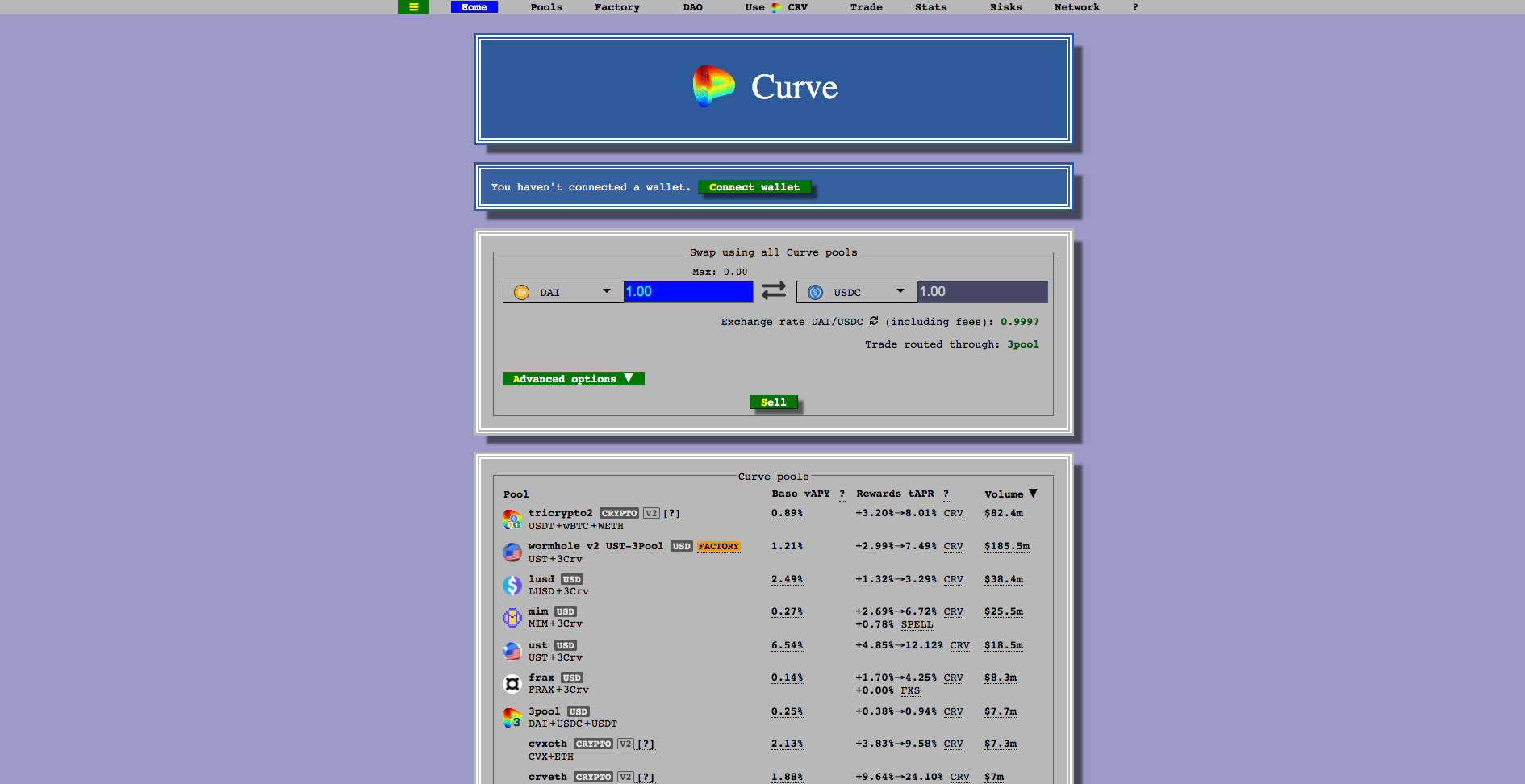Open the Network menu item
The width and height of the screenshot is (1525, 784).
click(x=1076, y=7)
